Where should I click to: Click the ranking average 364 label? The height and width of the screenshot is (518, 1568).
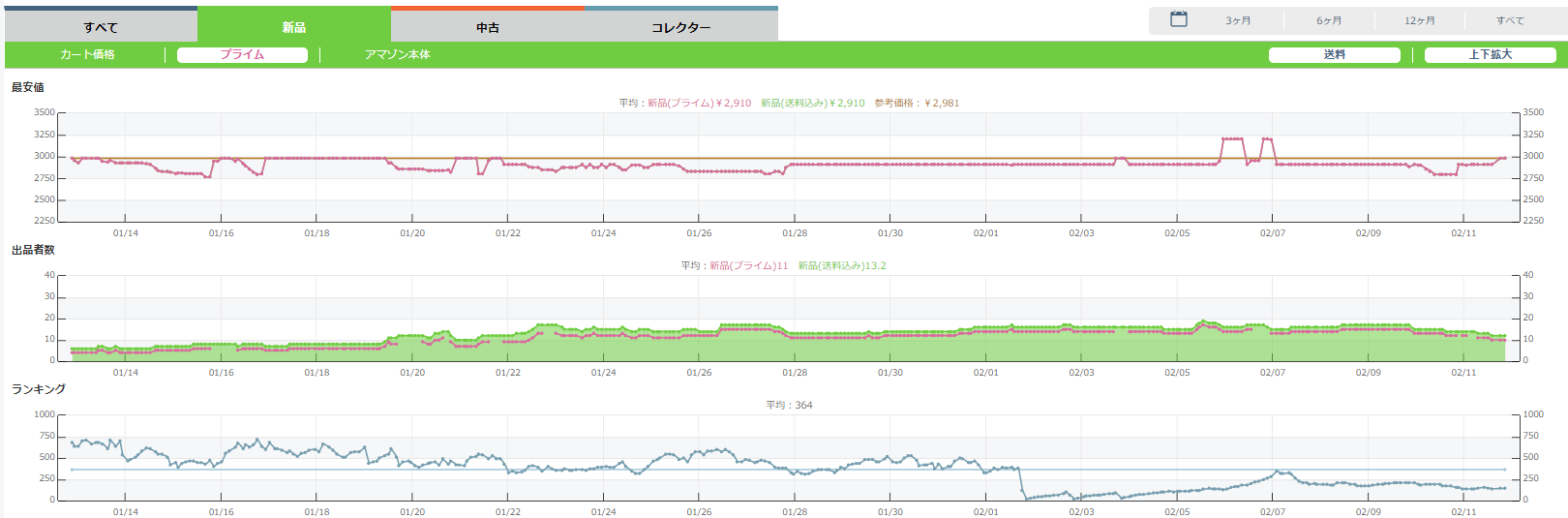click(789, 405)
